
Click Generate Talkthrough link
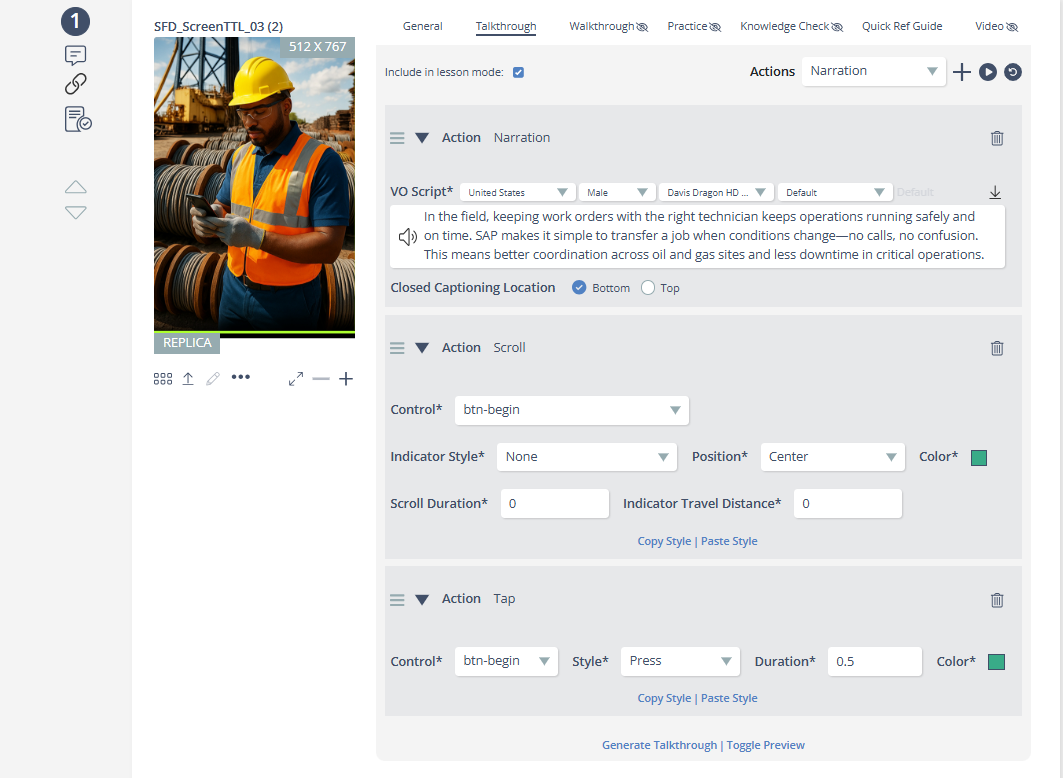pyautogui.click(x=659, y=745)
